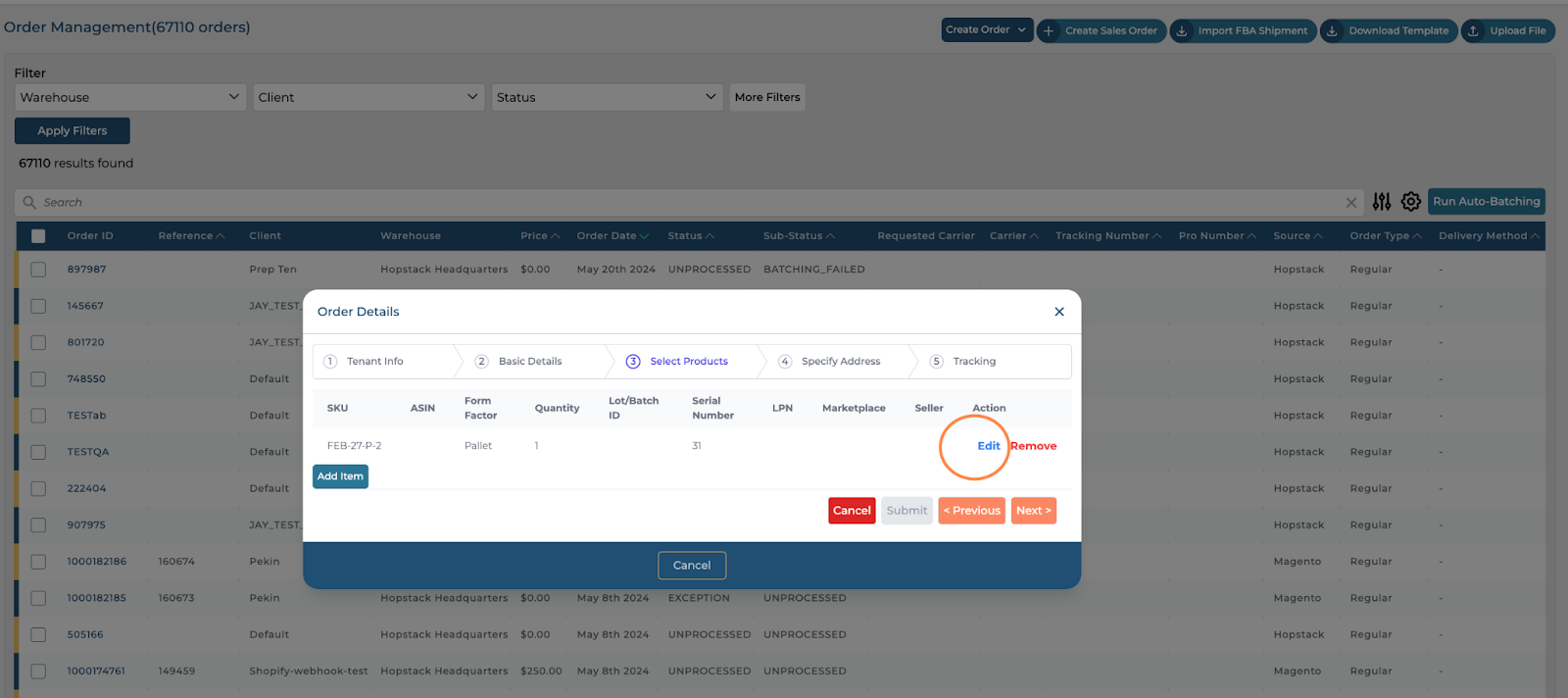Click the Upload File button
Screen dimensions: 1568x698
click(x=1507, y=30)
